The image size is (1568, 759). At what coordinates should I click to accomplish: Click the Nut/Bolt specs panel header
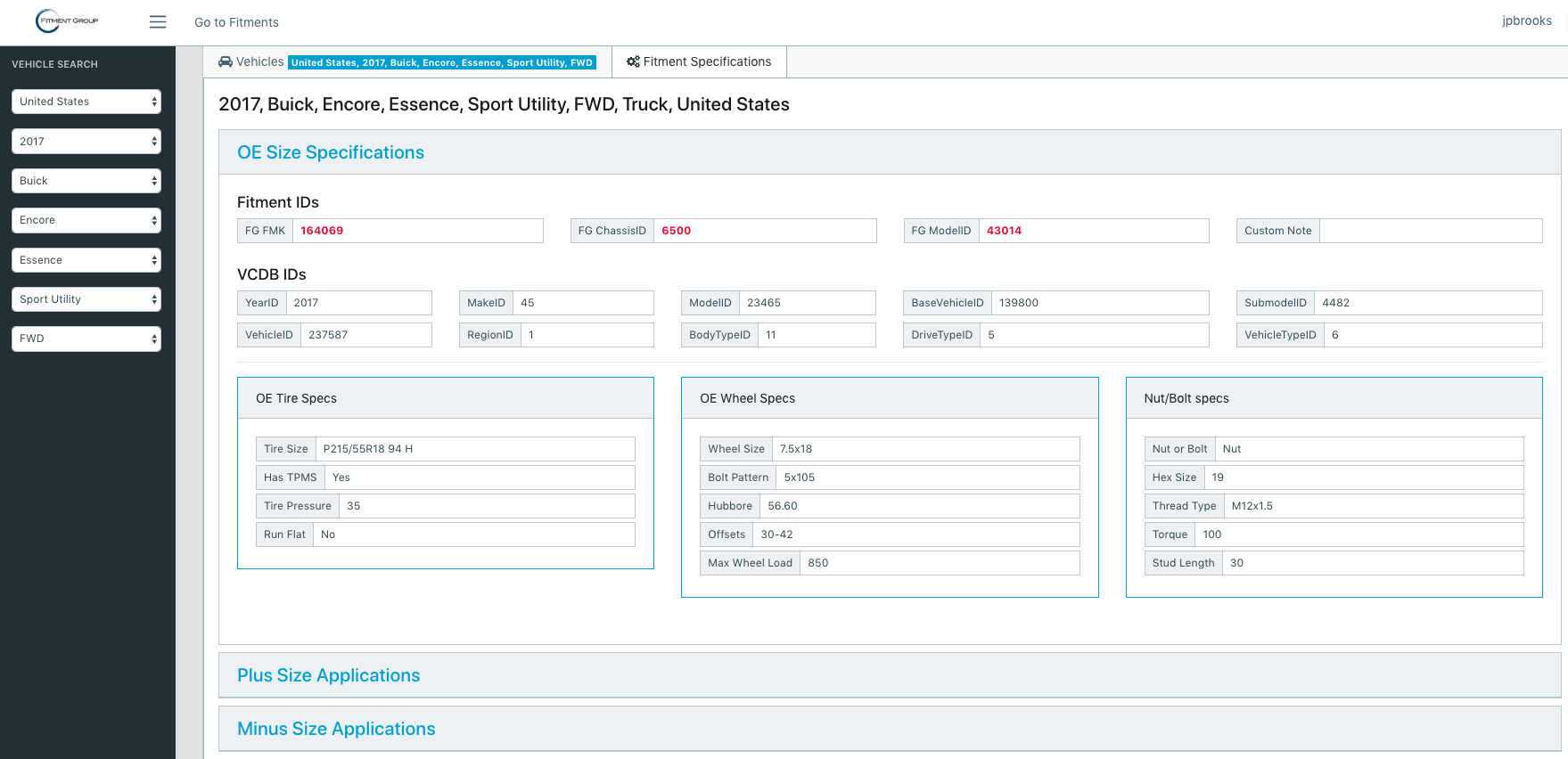tap(1334, 398)
